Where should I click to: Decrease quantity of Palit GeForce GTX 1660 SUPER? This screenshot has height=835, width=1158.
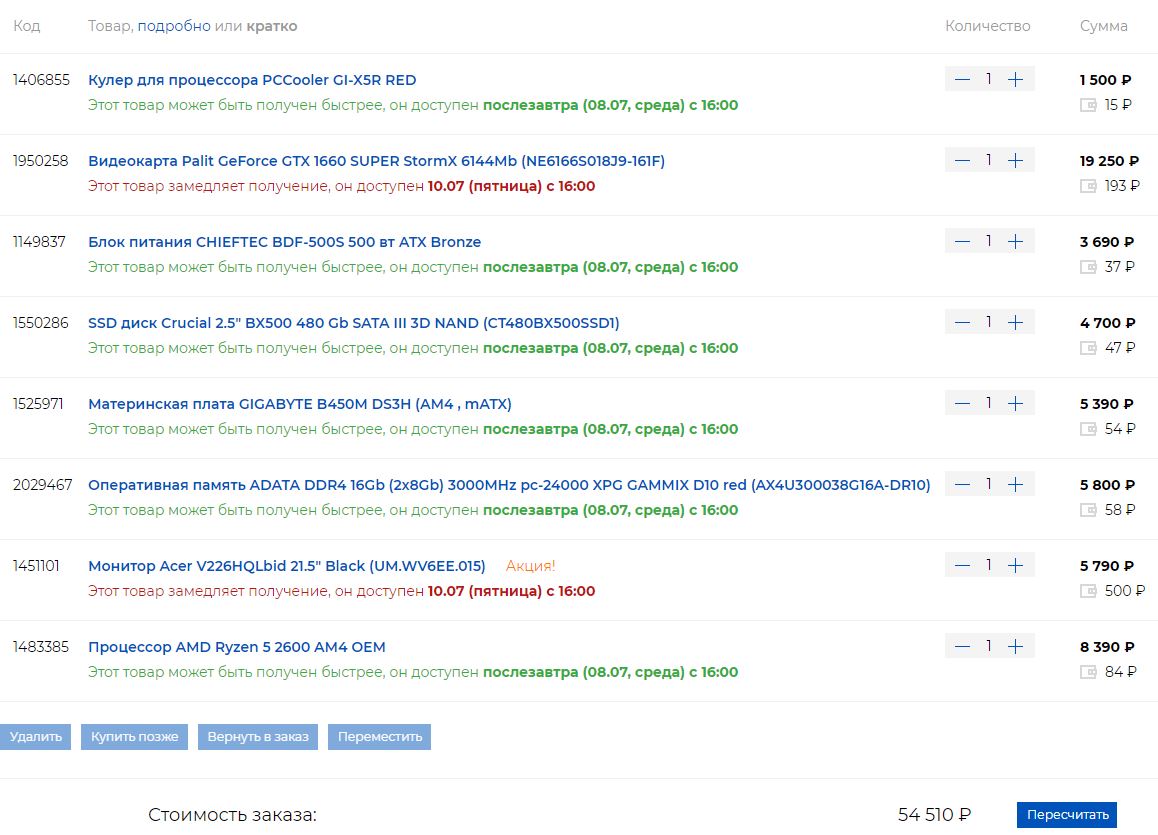tap(962, 160)
